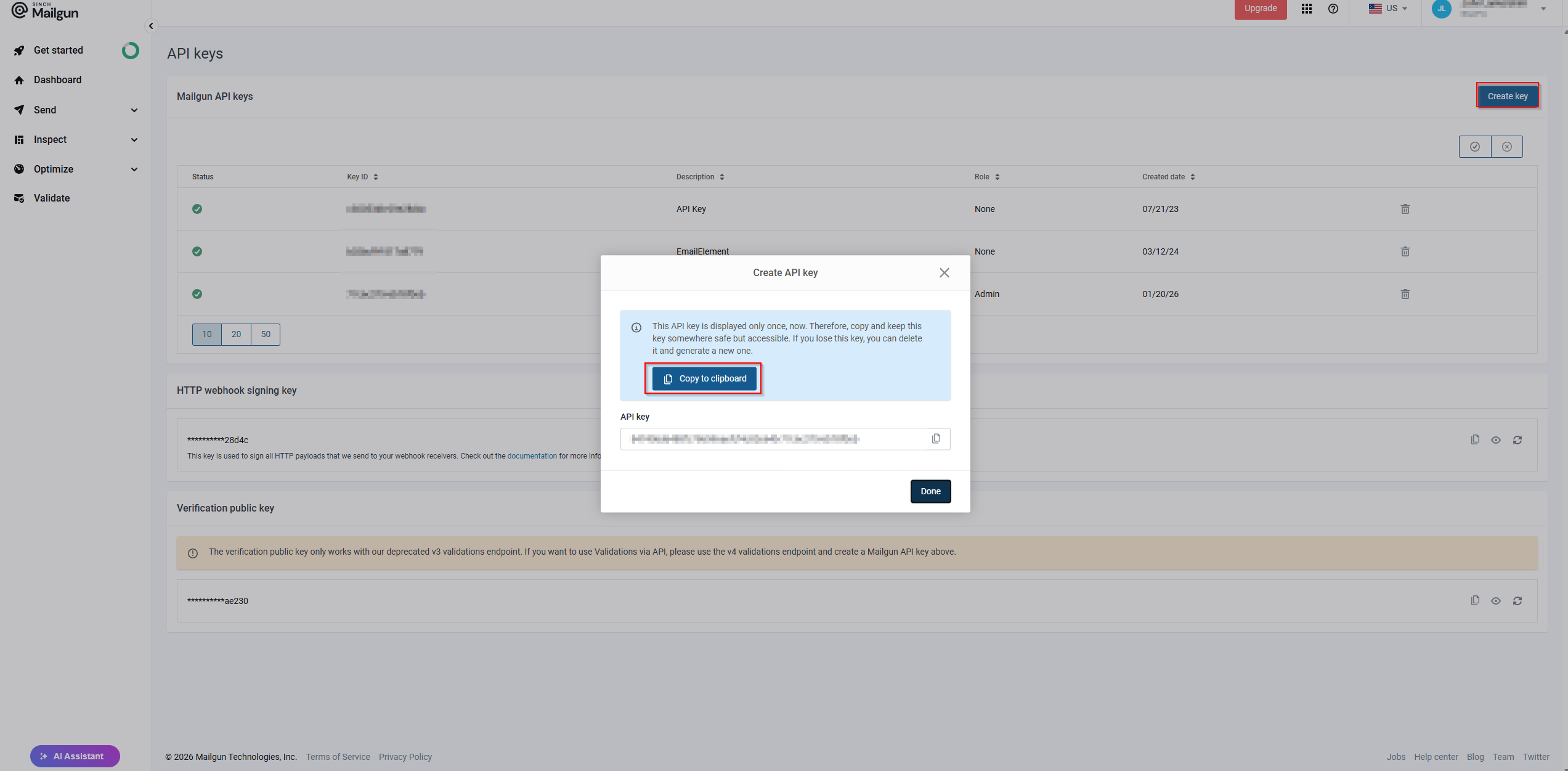
Task: Open the Validate page
Action: (x=52, y=198)
